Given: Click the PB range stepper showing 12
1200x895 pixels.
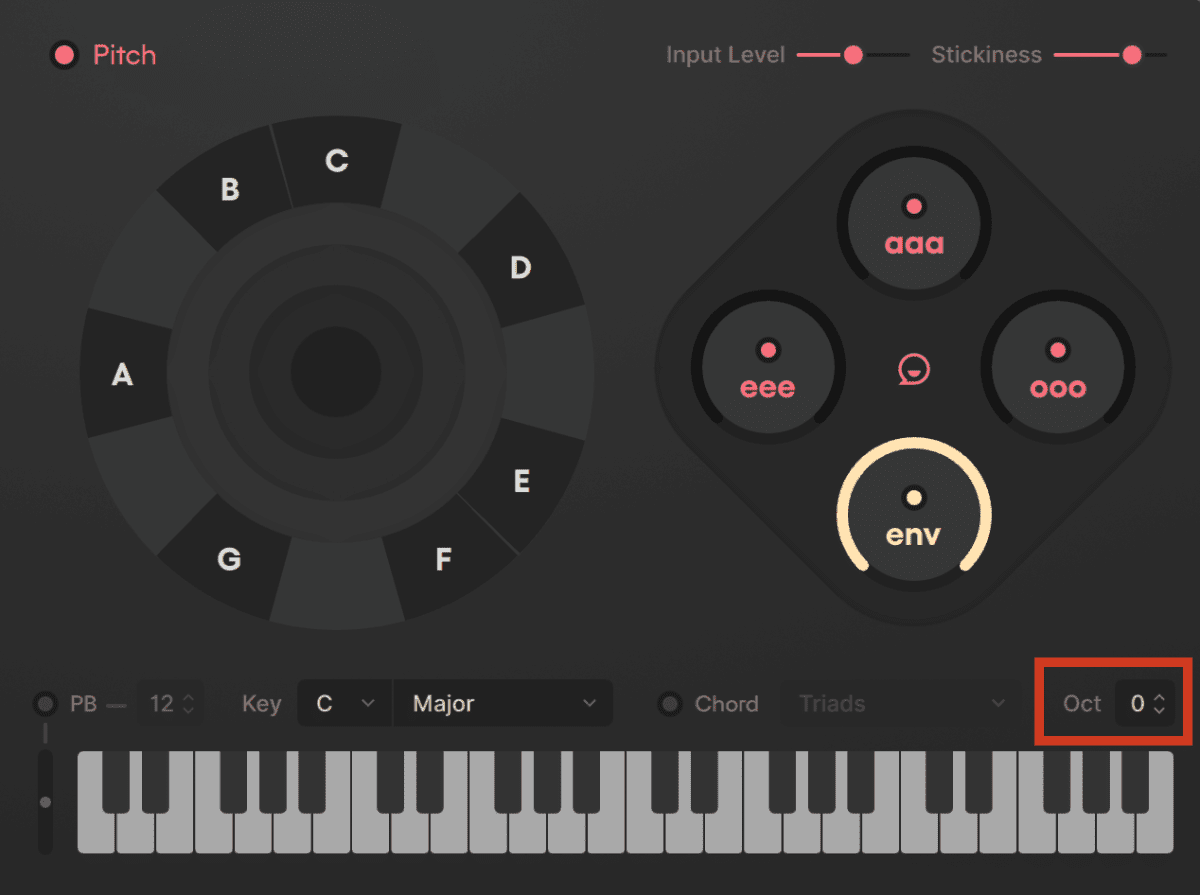Looking at the screenshot, I should point(170,704).
